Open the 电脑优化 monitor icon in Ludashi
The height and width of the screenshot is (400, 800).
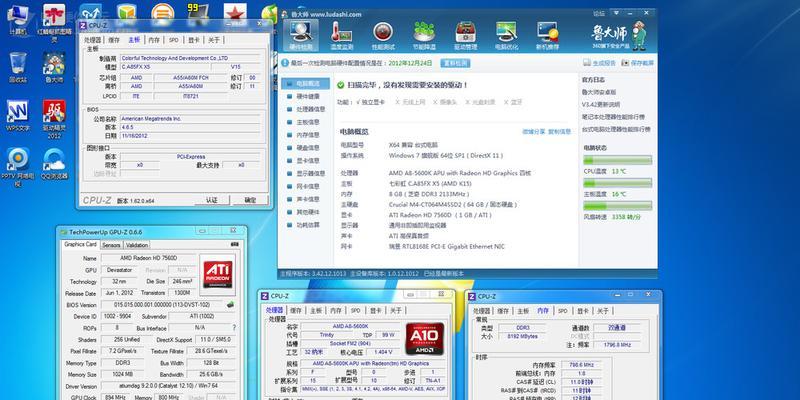[x=506, y=36]
